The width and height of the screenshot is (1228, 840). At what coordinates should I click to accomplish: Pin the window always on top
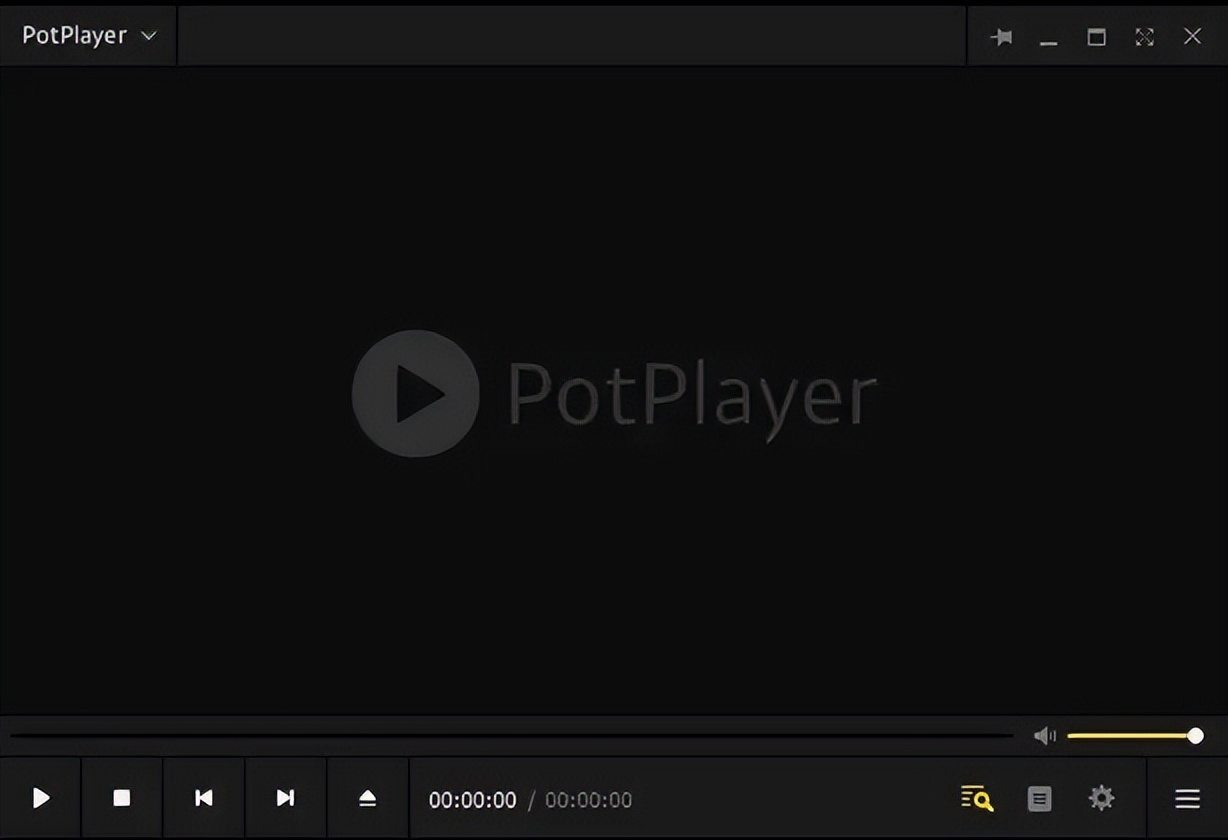pyautogui.click(x=1001, y=37)
